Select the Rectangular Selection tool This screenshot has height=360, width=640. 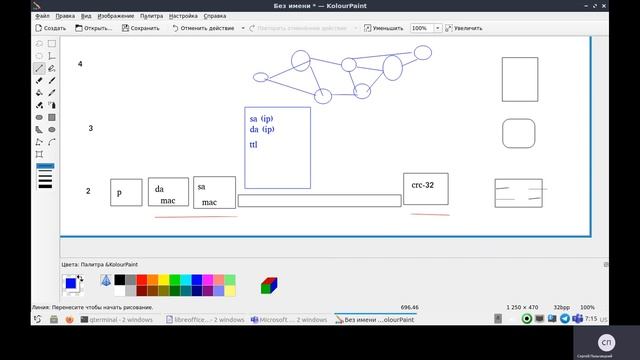click(x=52, y=44)
